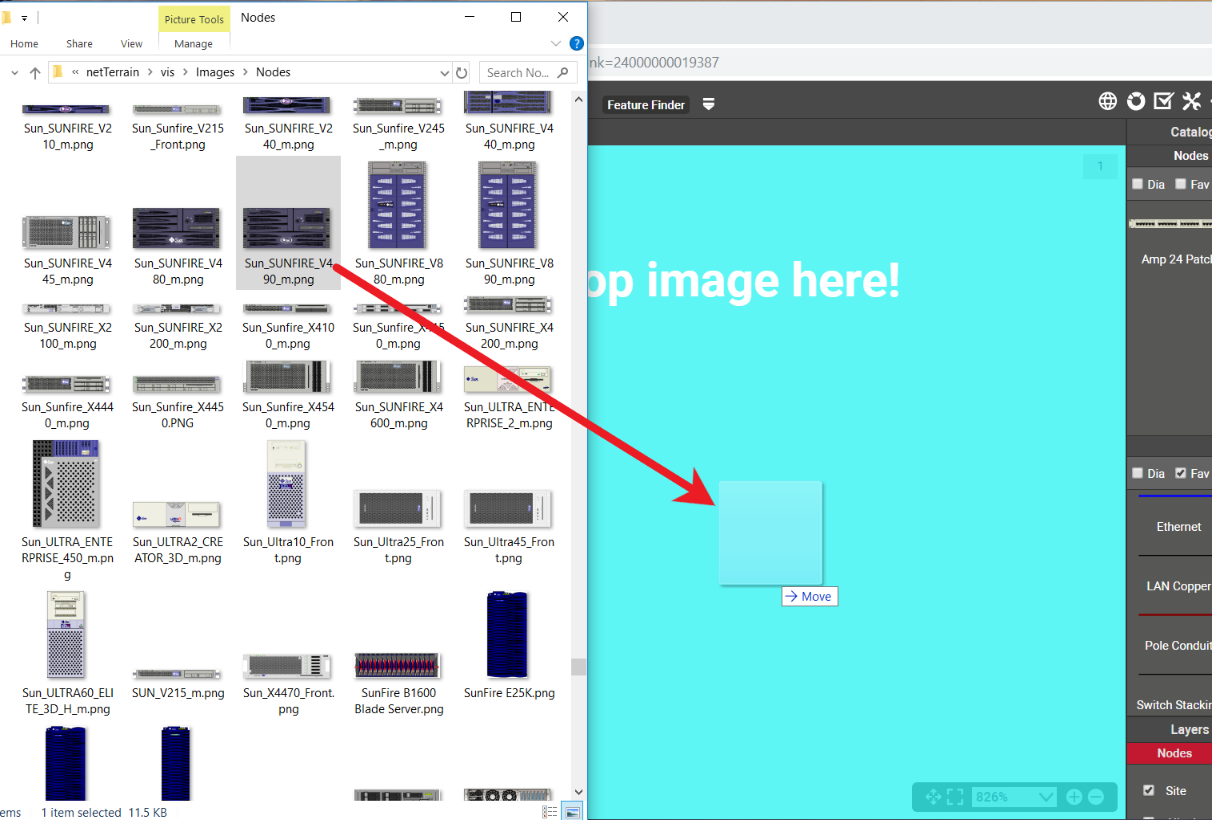Open the wrench and screwdriver tools icon
This screenshot has width=1212, height=820.
point(1191,101)
